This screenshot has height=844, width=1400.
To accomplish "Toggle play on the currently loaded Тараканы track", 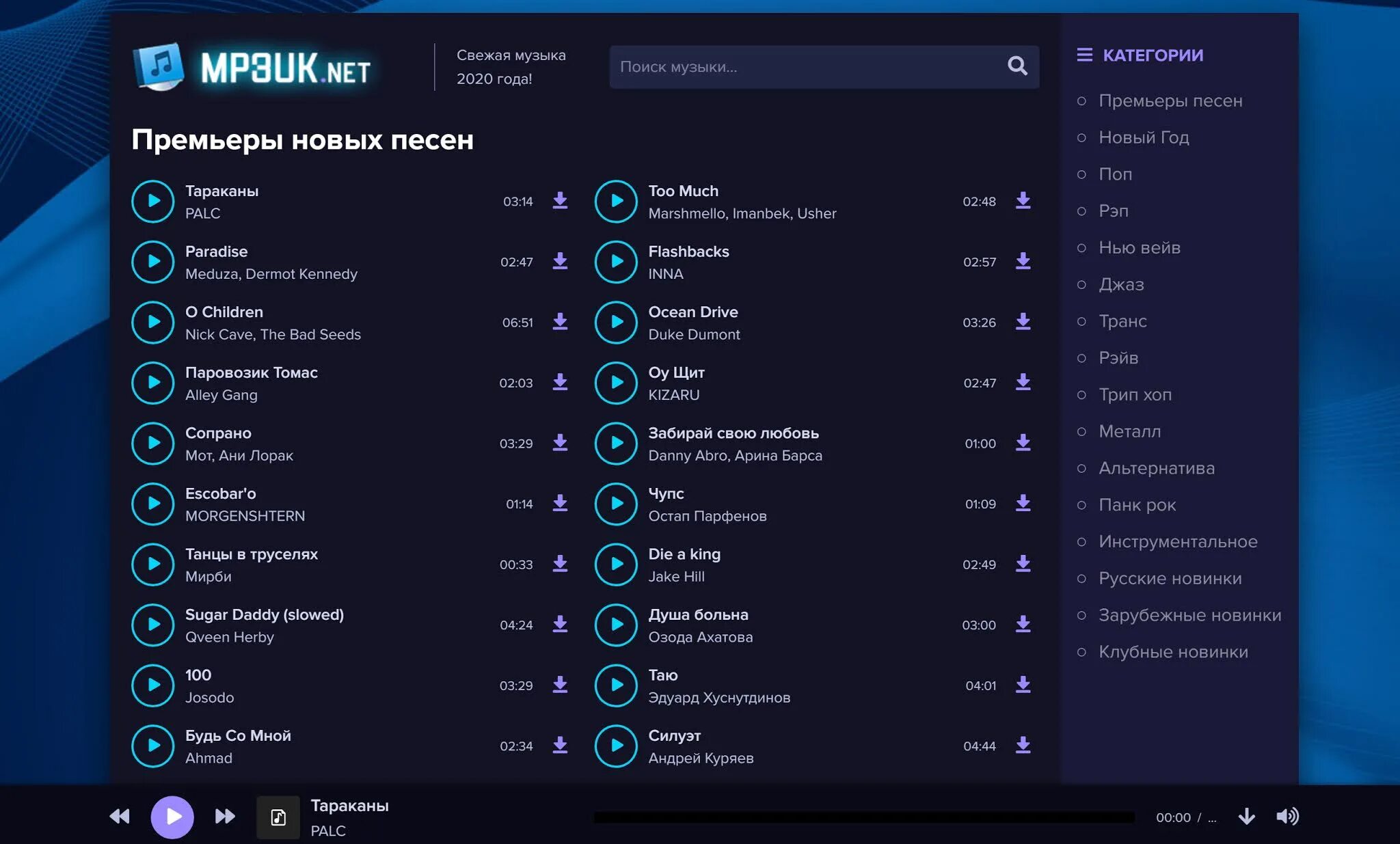I will coord(171,816).
